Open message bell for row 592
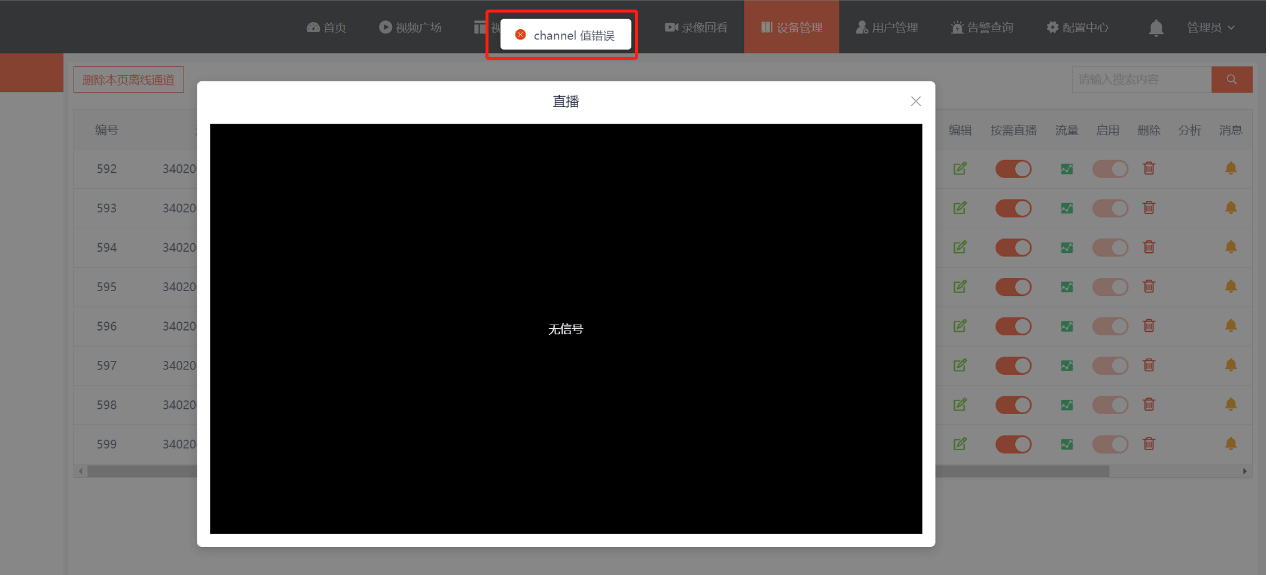 (x=1231, y=168)
